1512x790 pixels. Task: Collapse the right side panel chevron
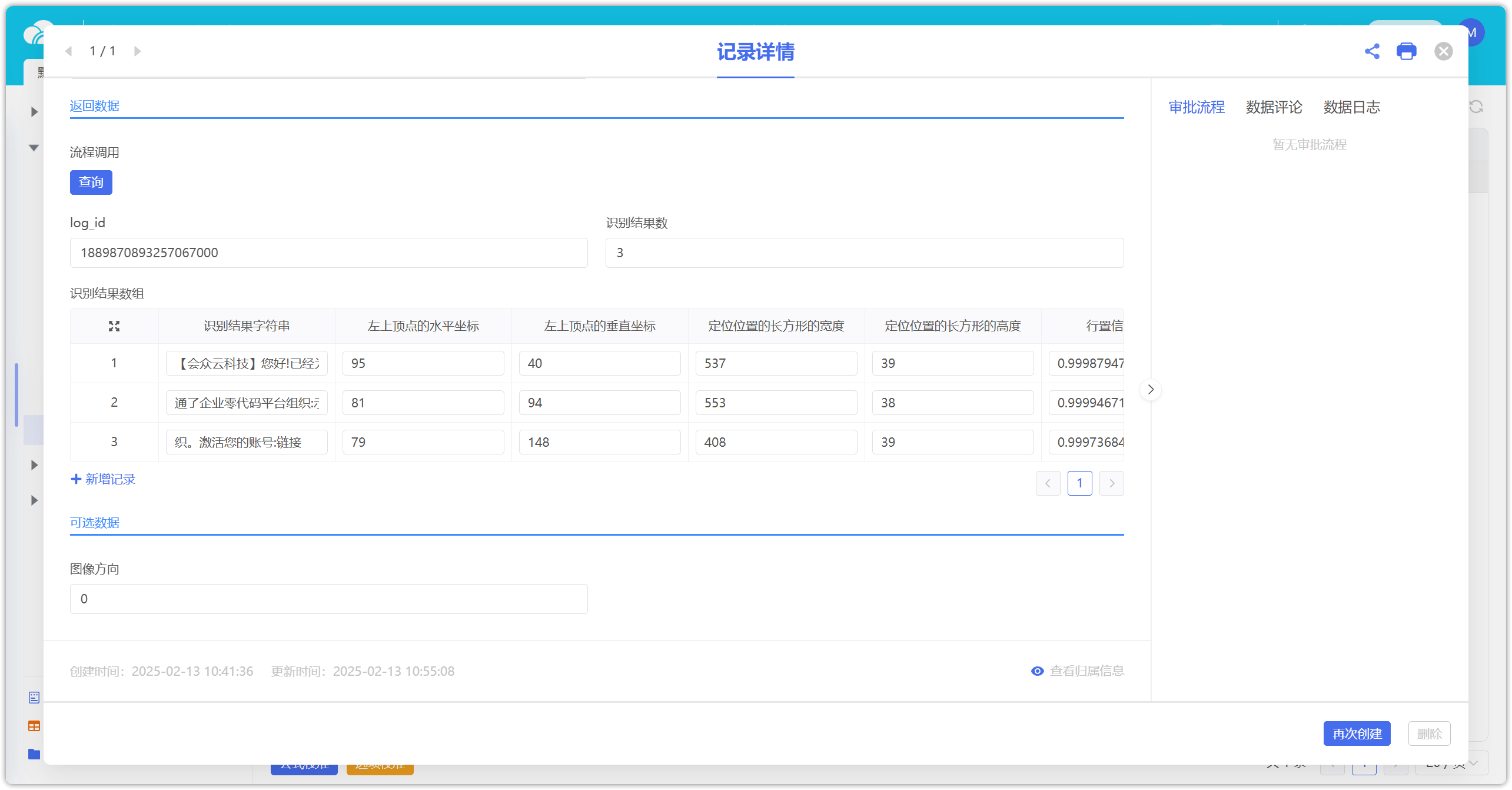point(1151,390)
